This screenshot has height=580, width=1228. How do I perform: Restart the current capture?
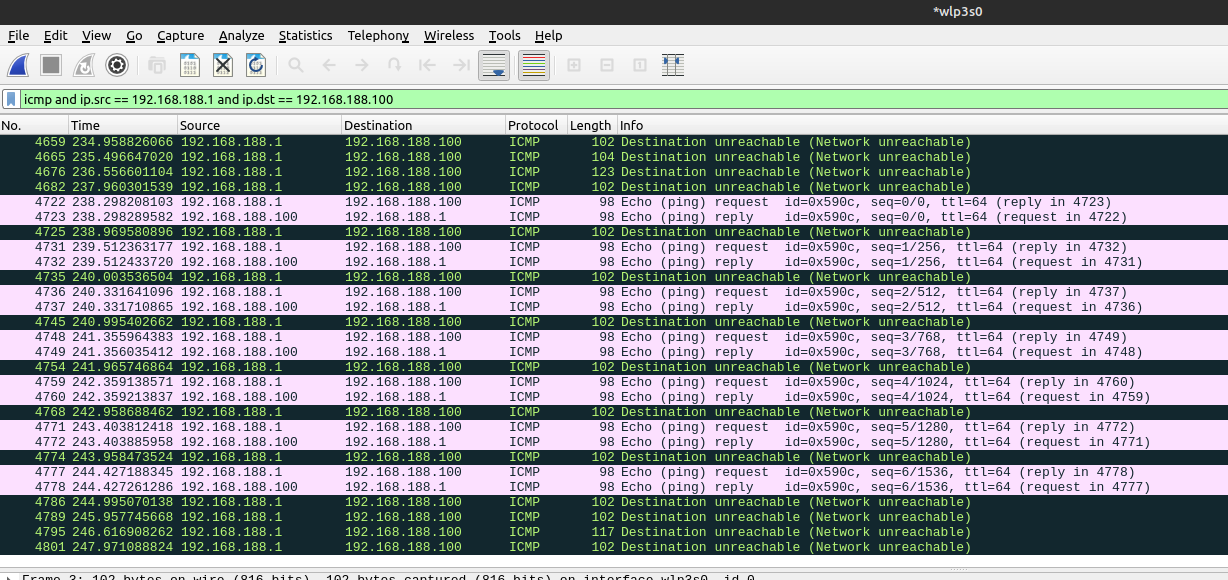pos(84,66)
